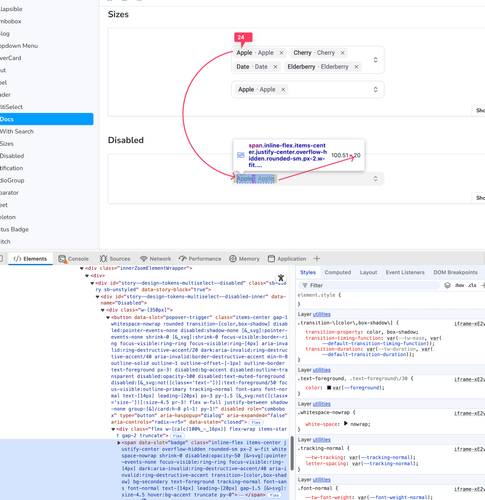
Task: Open utilities layer link above tracking-normal rule
Action: 322,440
